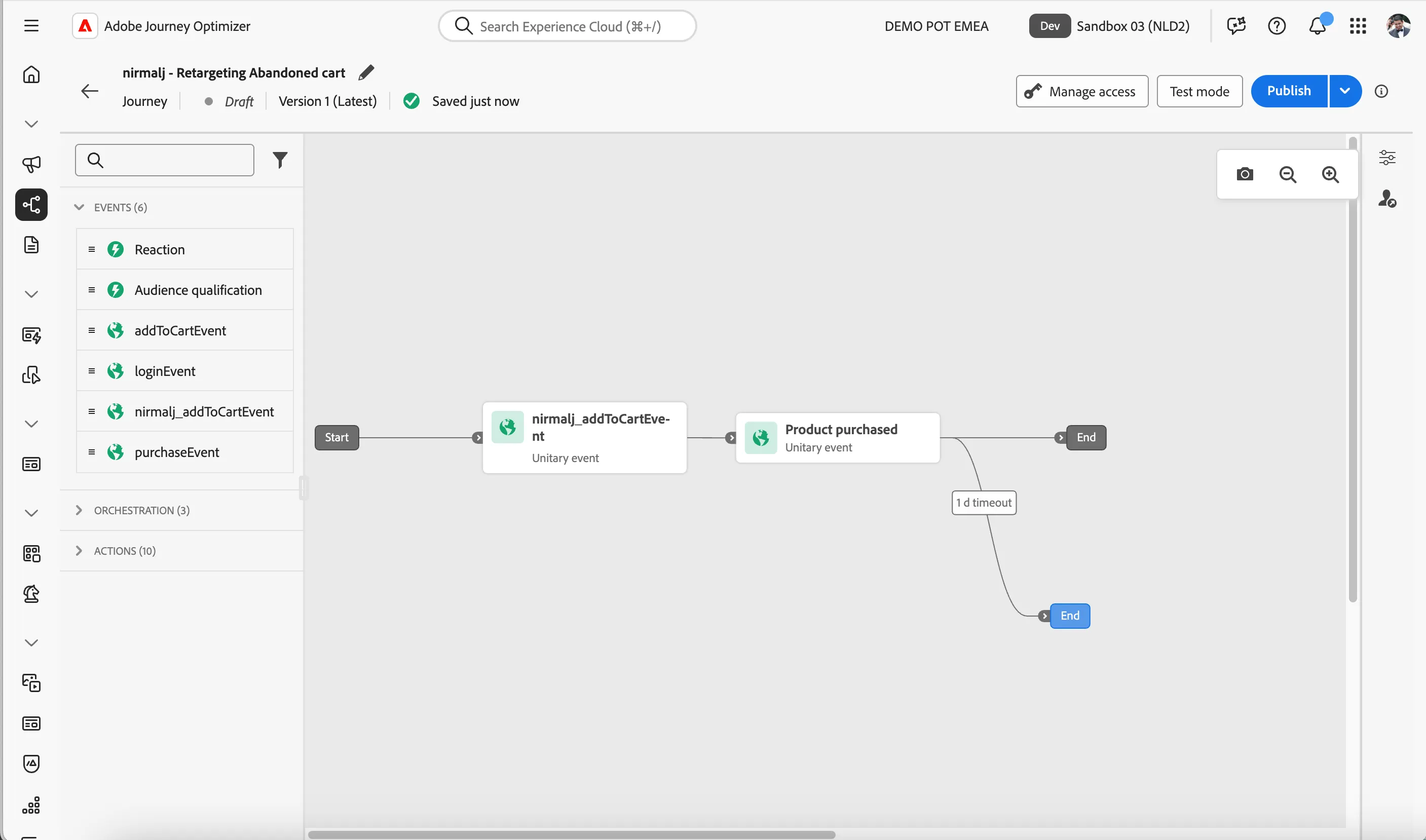This screenshot has width=1426, height=840.
Task: Click the pencil icon to rename journey
Action: tap(366, 72)
